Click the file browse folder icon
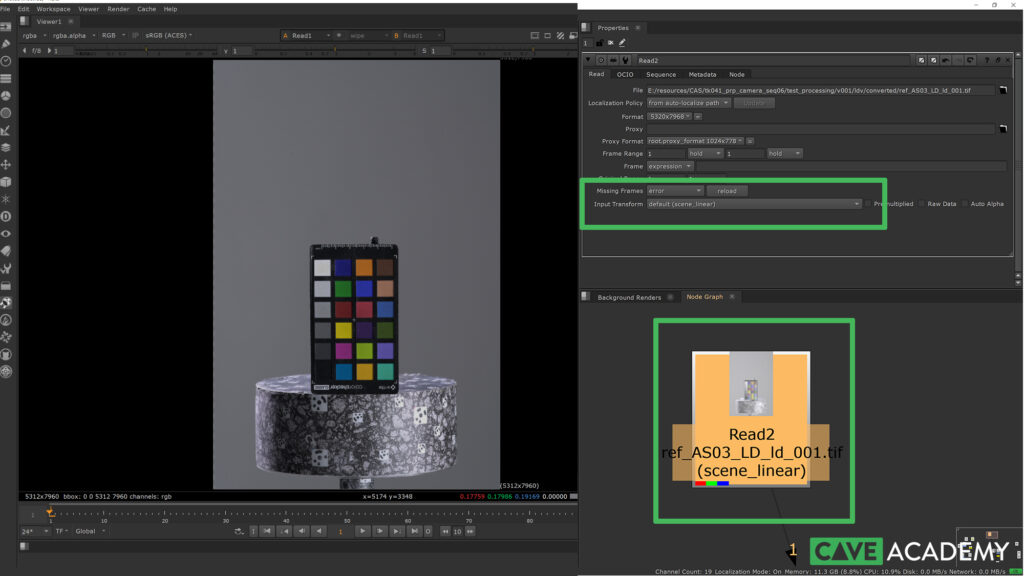This screenshot has width=1024, height=576. pos(1002,90)
